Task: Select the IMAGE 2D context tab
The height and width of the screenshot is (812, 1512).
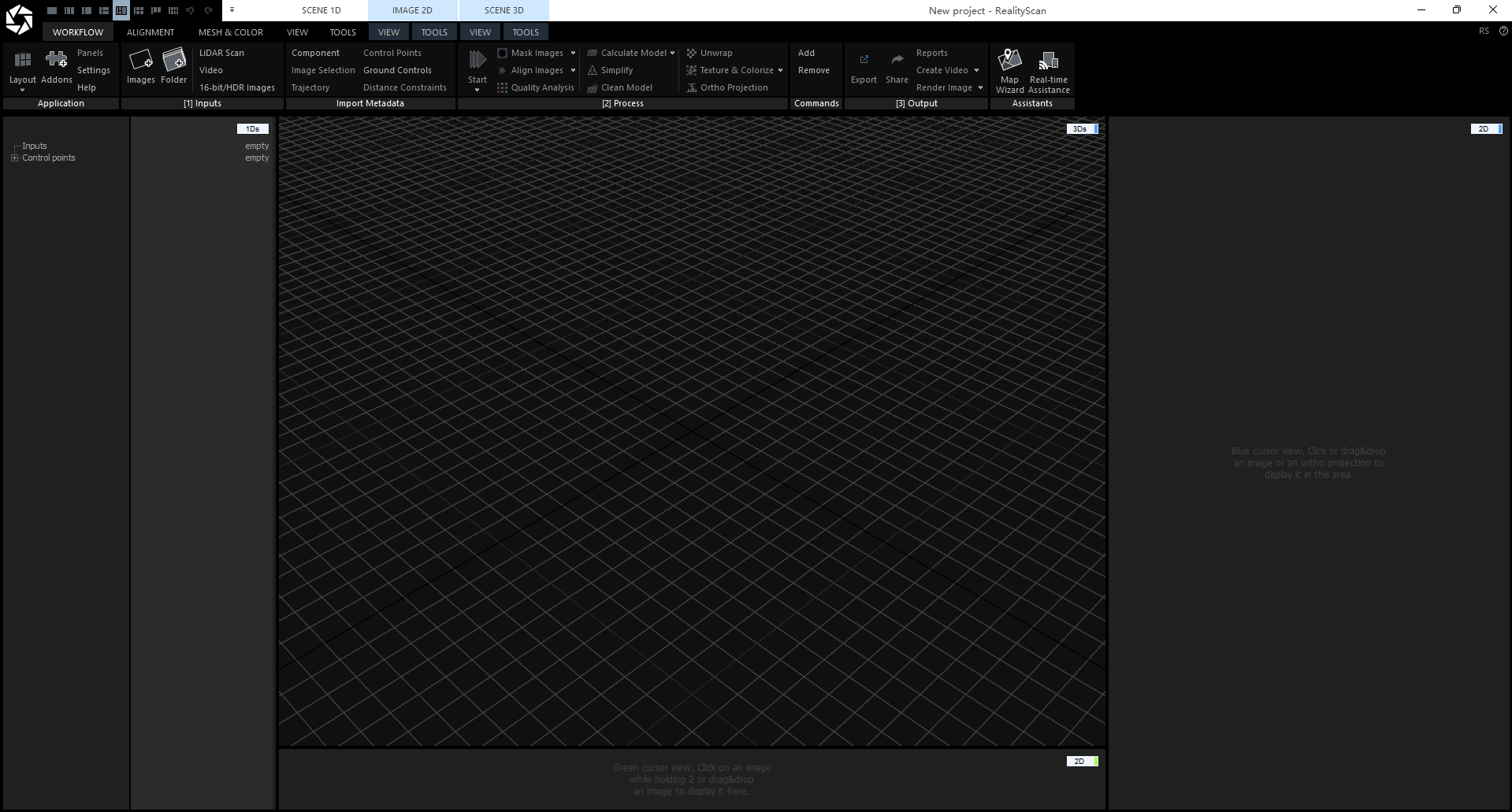Action: click(x=412, y=10)
